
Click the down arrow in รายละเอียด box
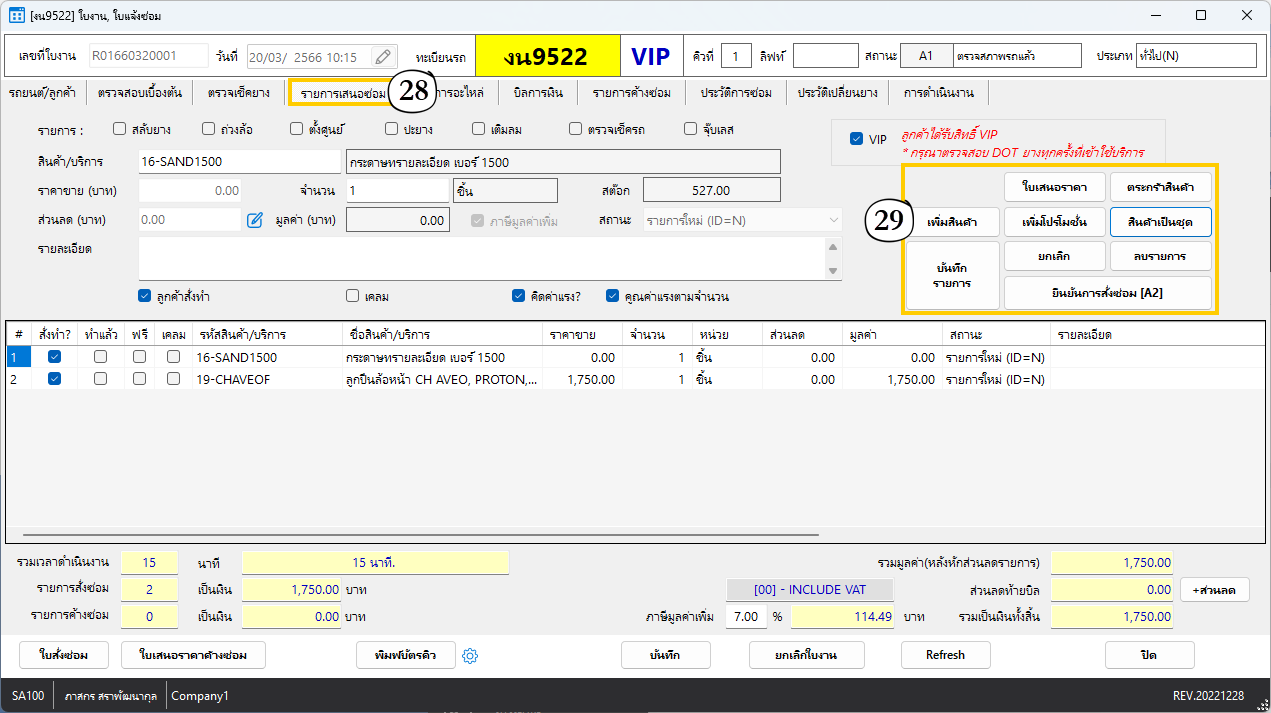click(833, 271)
